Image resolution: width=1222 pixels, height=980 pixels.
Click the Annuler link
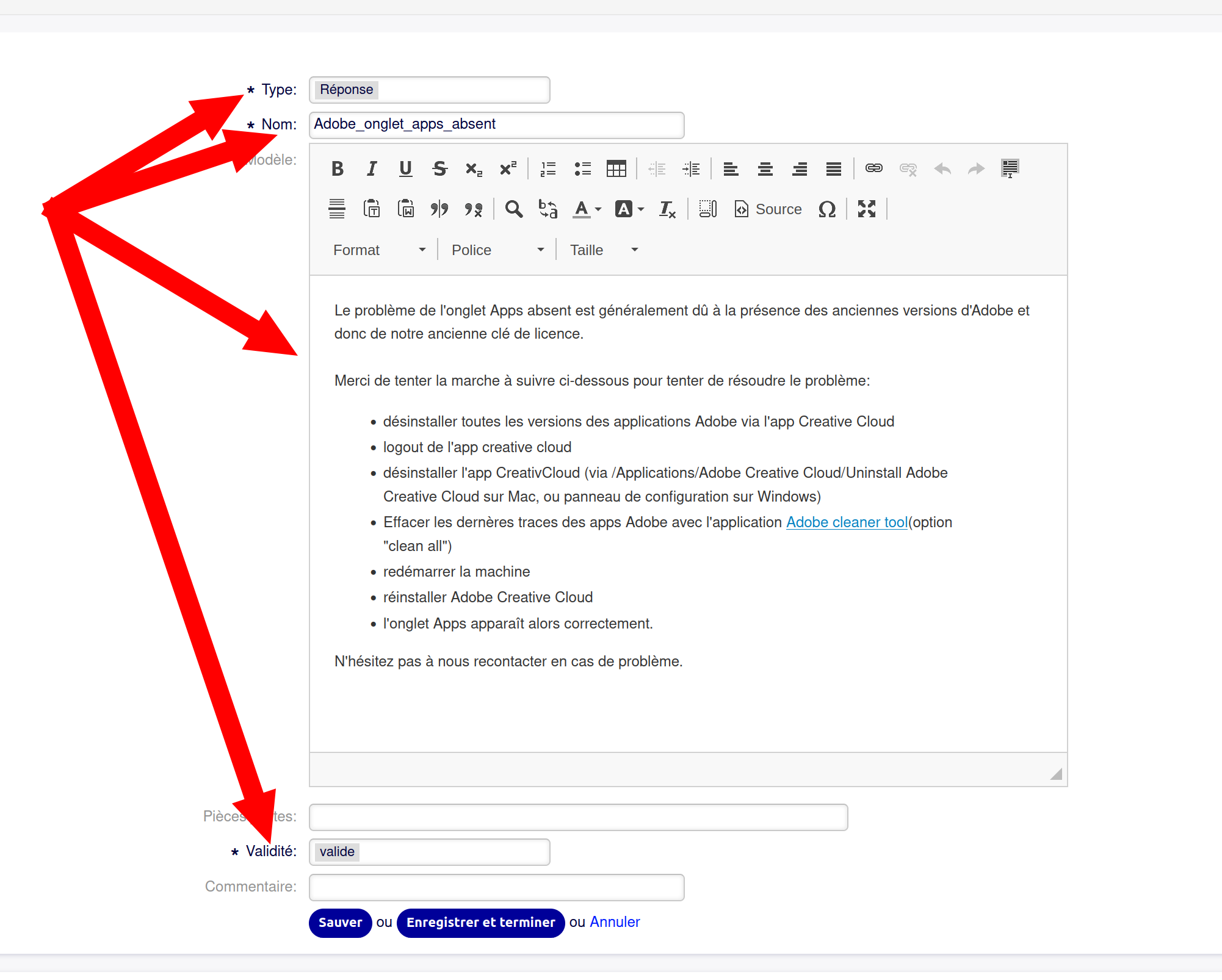614,922
